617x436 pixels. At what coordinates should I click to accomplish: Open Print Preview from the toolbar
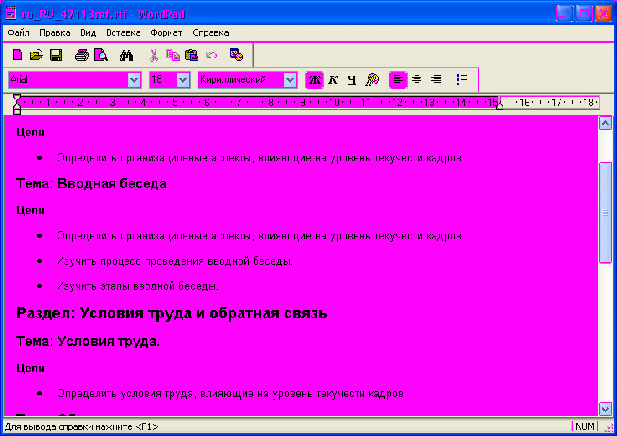pos(100,54)
